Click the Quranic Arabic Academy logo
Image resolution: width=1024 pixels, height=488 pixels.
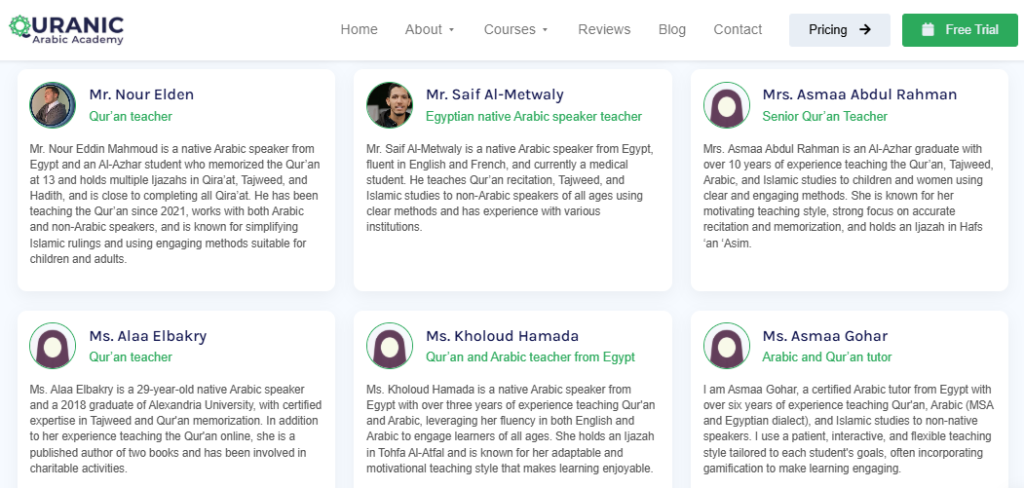pos(66,29)
